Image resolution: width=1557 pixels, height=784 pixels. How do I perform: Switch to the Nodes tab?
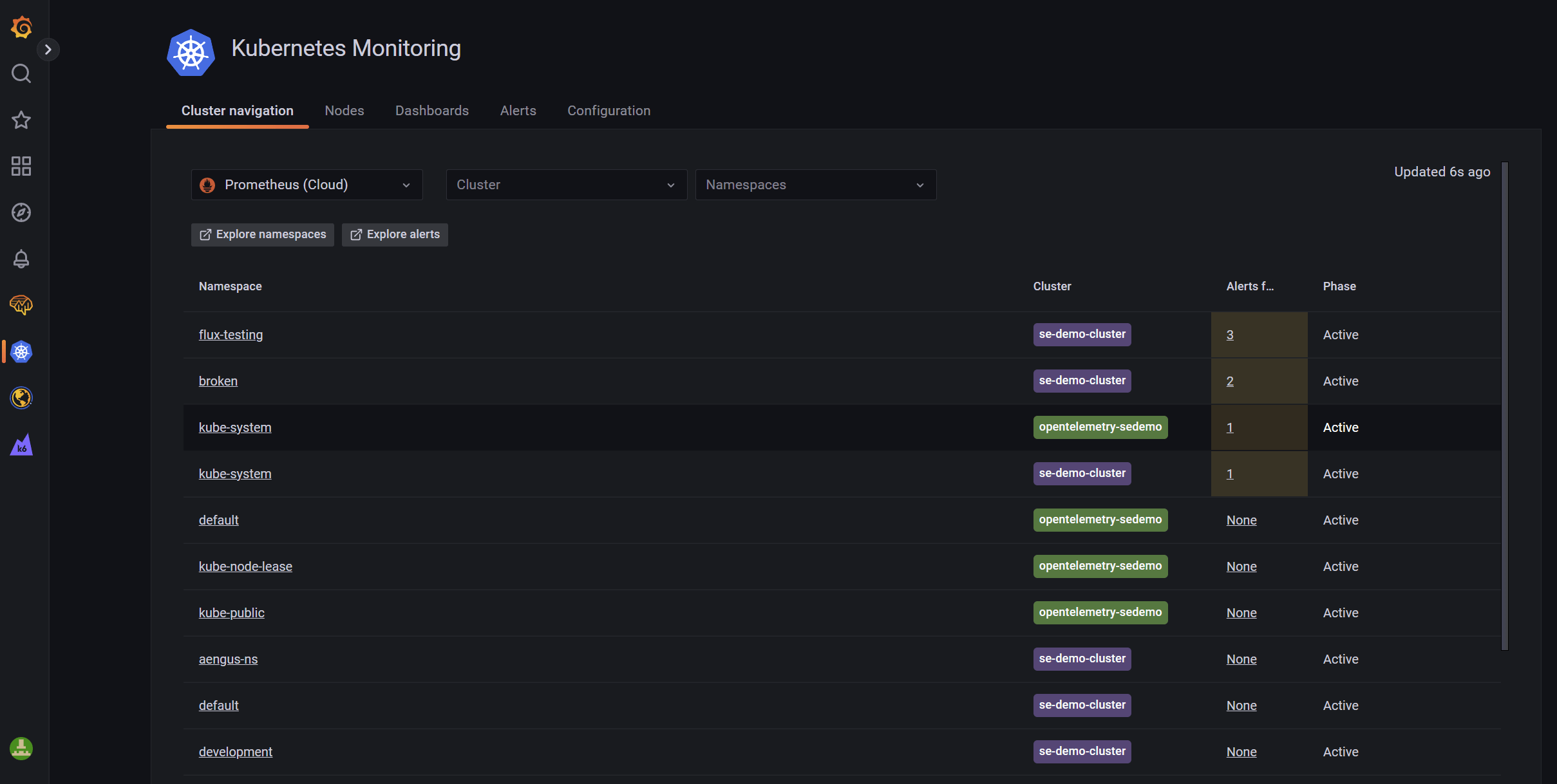point(344,111)
